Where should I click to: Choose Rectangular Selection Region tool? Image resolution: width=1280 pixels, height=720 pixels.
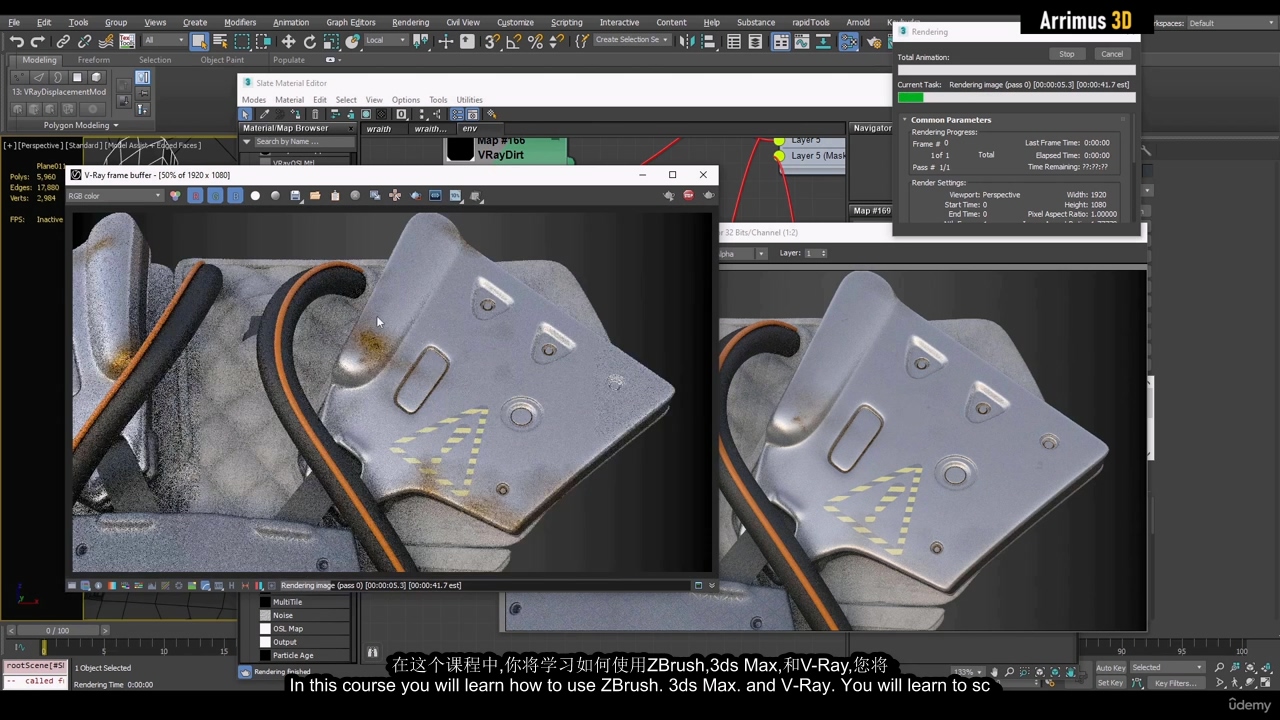(242, 41)
